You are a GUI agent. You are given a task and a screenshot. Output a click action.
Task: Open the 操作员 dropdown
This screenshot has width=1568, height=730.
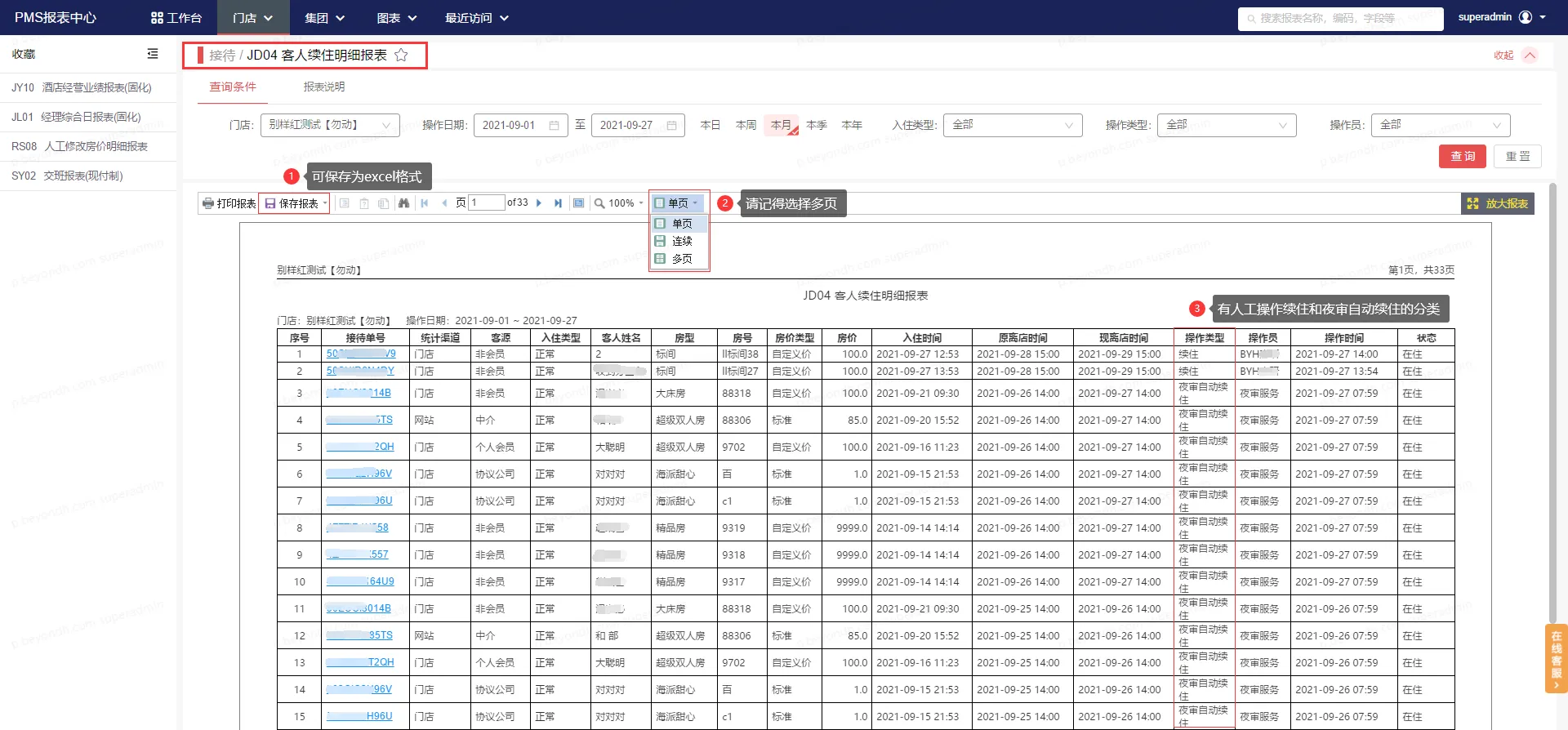[1441, 125]
